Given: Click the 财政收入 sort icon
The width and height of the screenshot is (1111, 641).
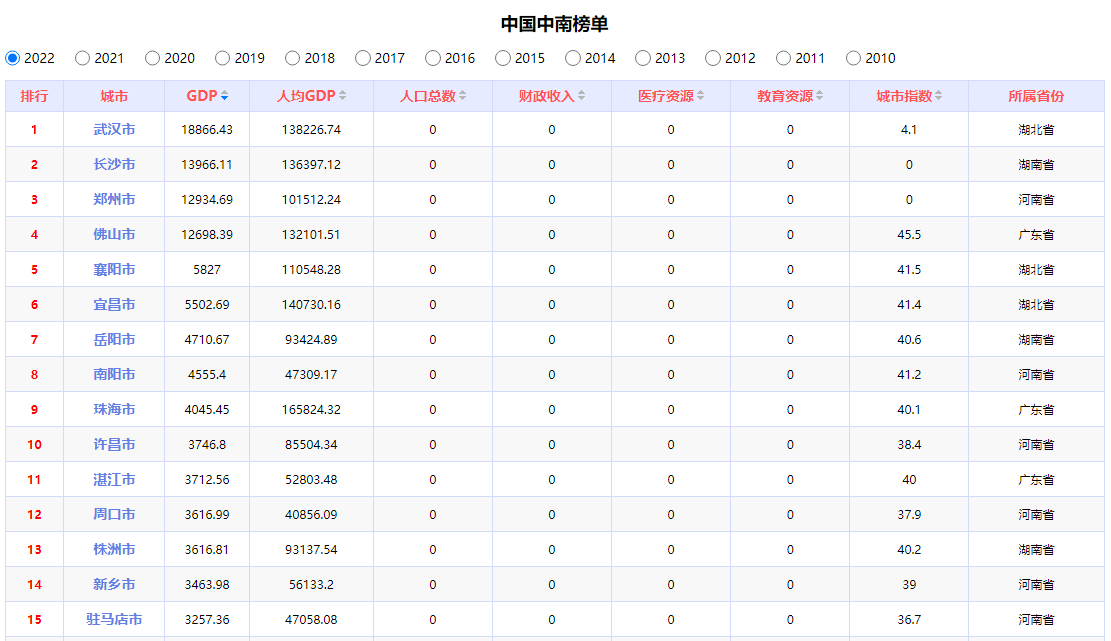Looking at the screenshot, I should click(x=581, y=96).
